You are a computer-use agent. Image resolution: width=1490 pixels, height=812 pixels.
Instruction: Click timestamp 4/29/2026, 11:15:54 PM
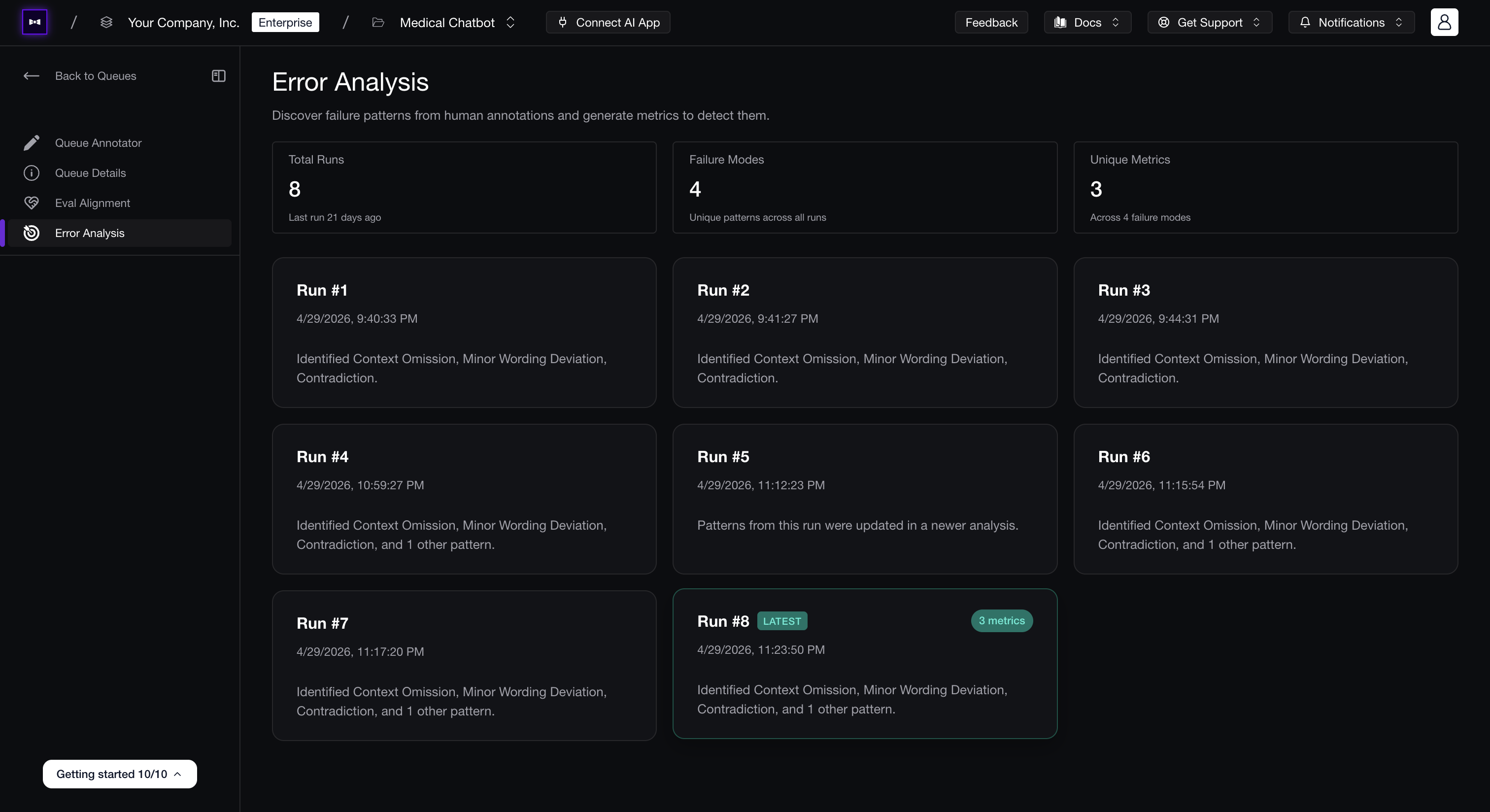coord(1161,485)
